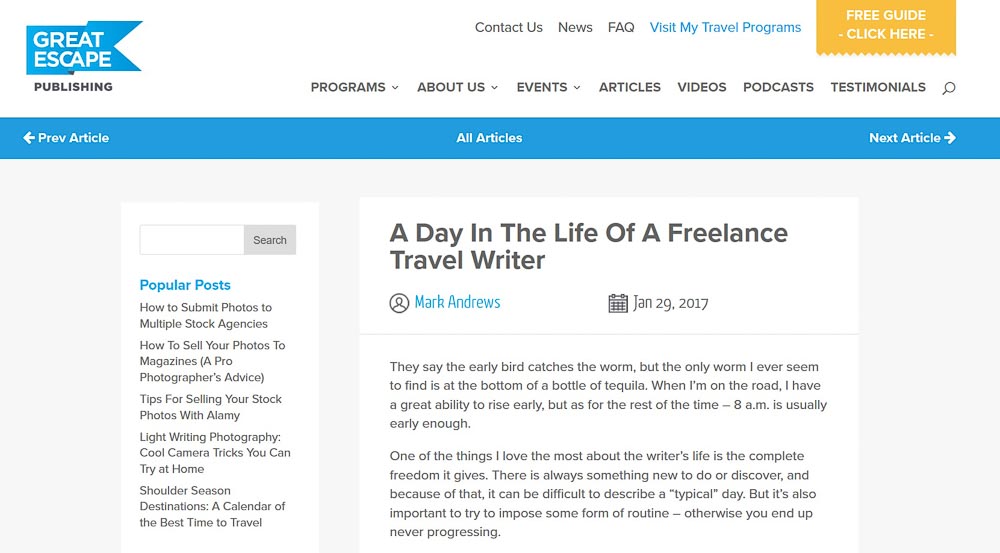Expand the Events dropdown menu
Screen dimensions: 1000x553
click(x=548, y=87)
